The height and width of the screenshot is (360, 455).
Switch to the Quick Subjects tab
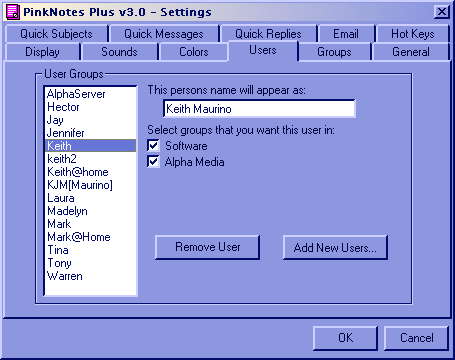tap(56, 34)
